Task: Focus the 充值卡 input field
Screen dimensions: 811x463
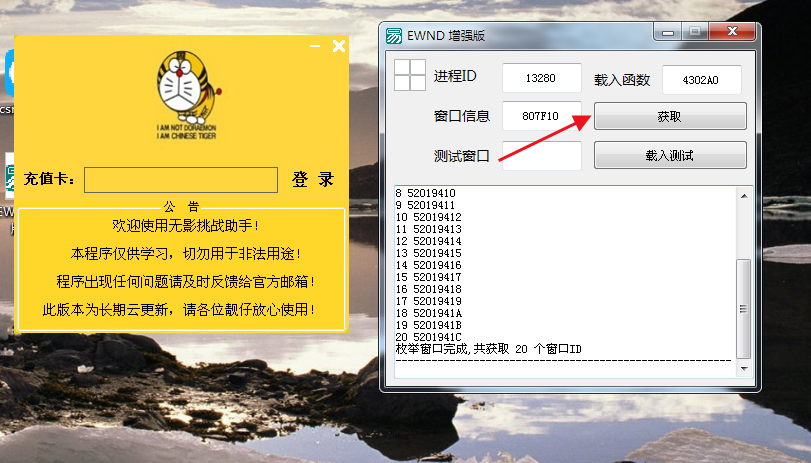Action: (181, 180)
